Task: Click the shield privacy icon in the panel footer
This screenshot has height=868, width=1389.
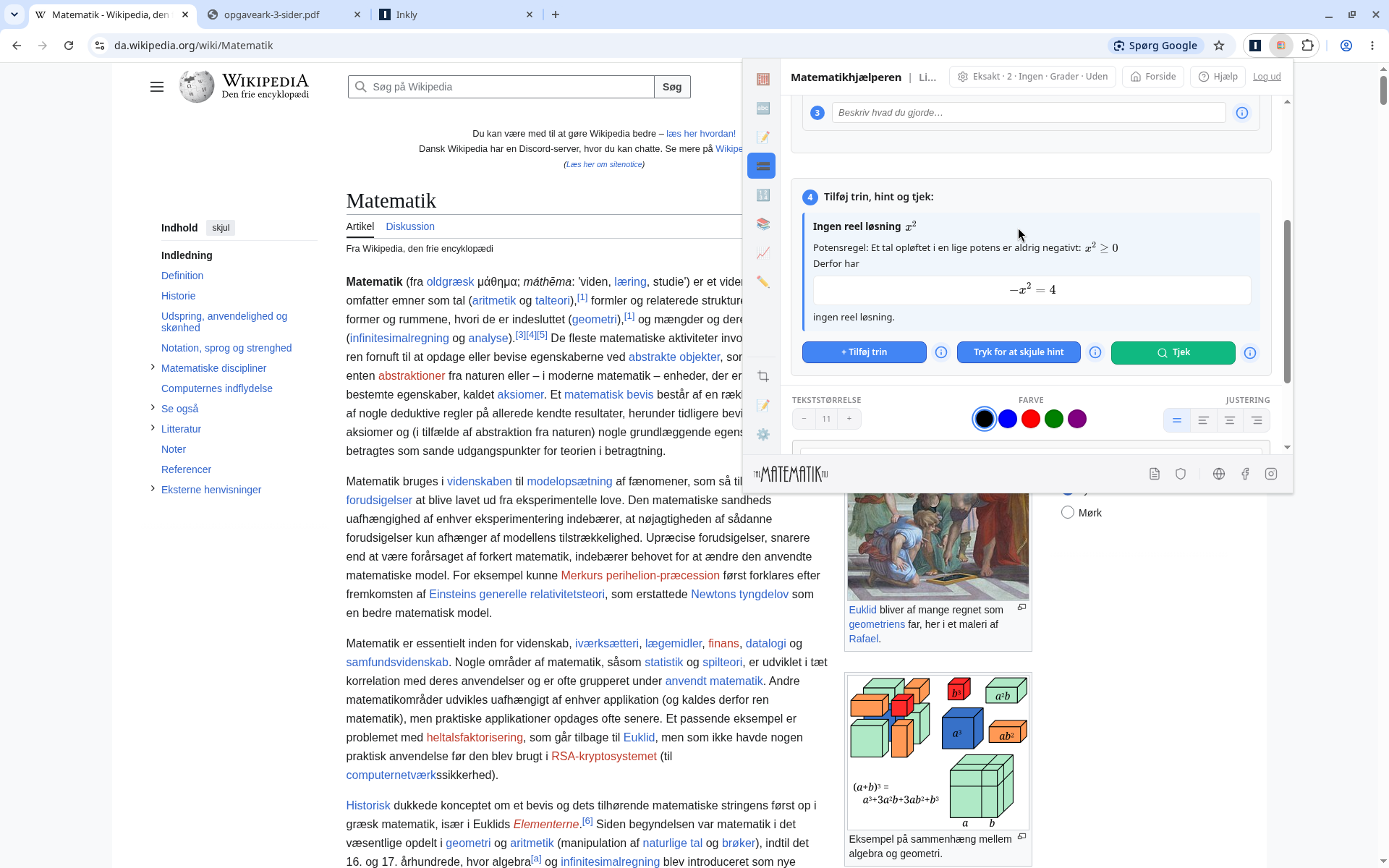Action: (1181, 474)
